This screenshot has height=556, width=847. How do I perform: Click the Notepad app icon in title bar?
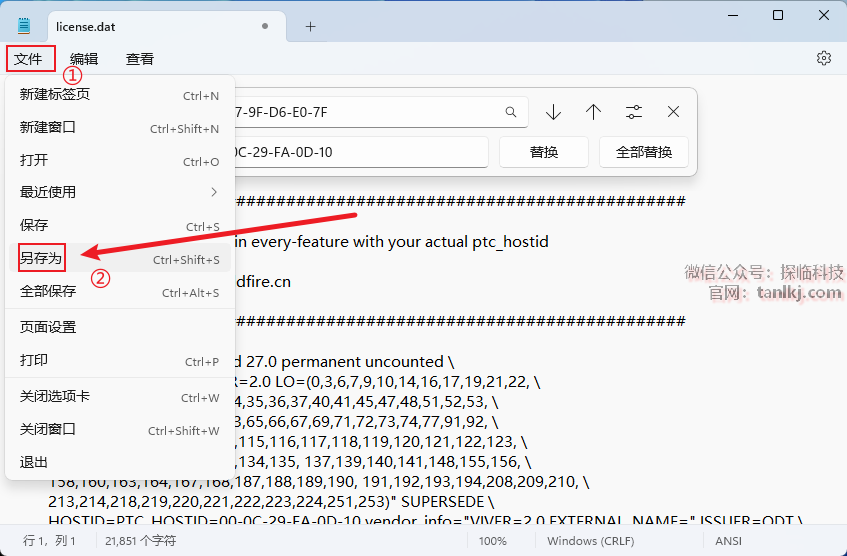(x=24, y=26)
